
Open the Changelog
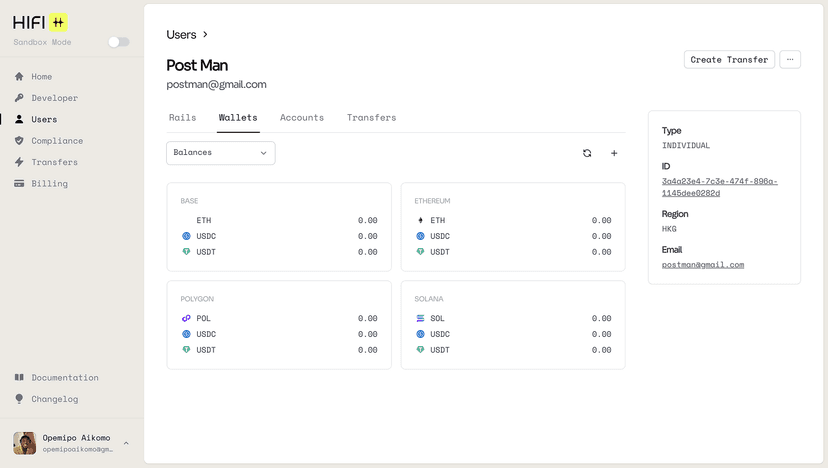pos(54,399)
